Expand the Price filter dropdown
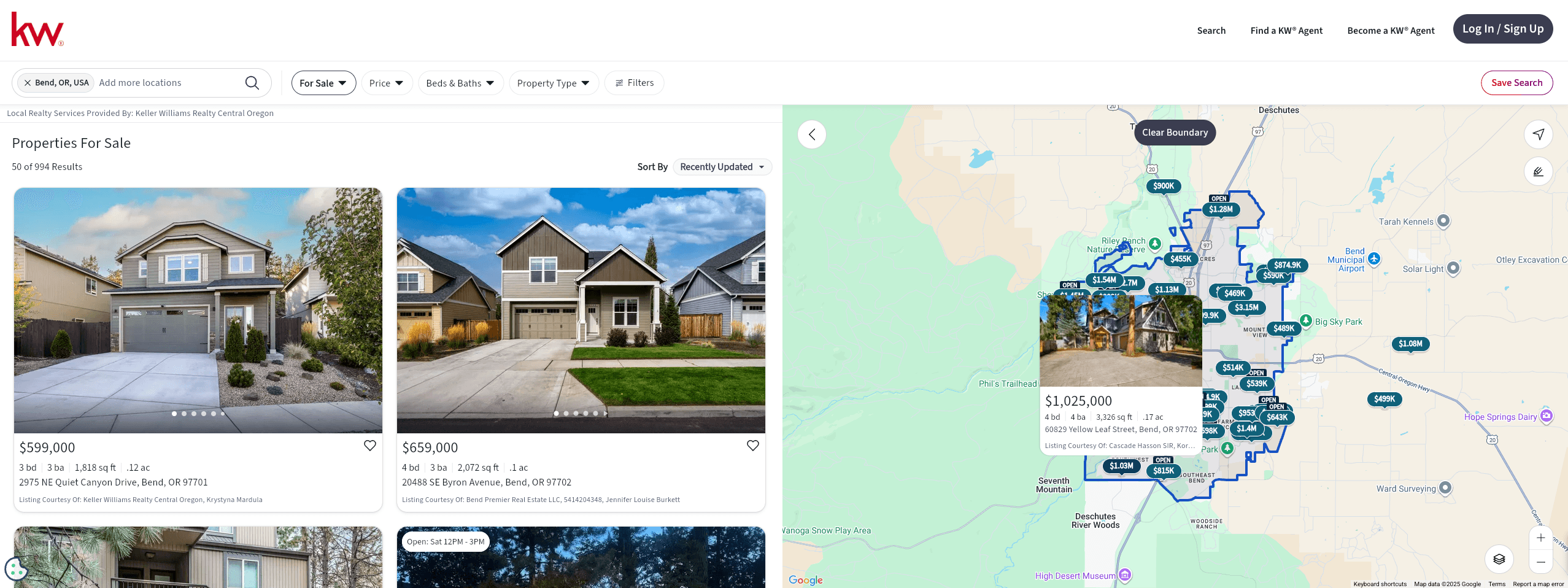1568x588 pixels. [387, 83]
